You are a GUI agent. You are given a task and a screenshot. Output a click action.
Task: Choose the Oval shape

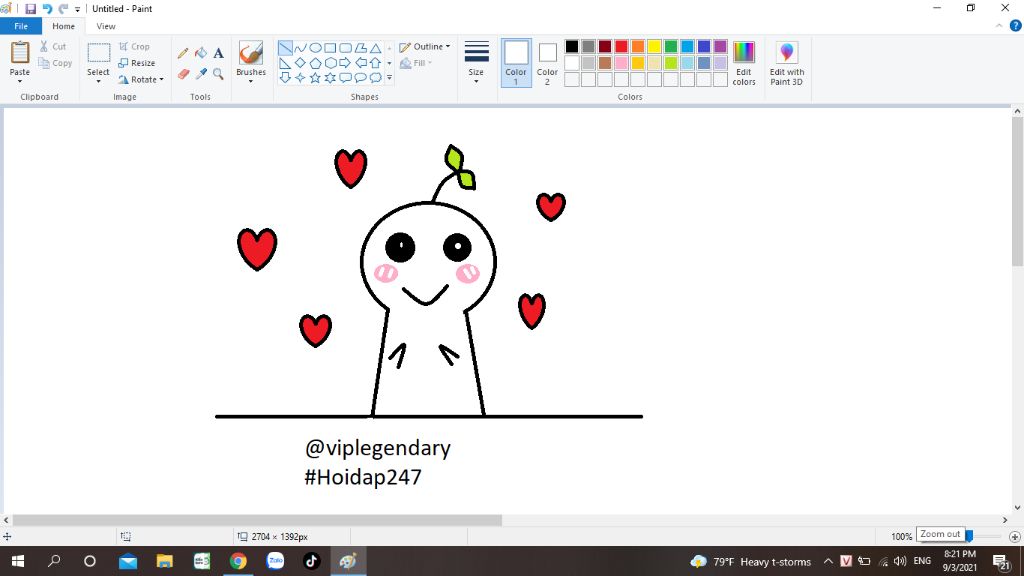[315, 48]
